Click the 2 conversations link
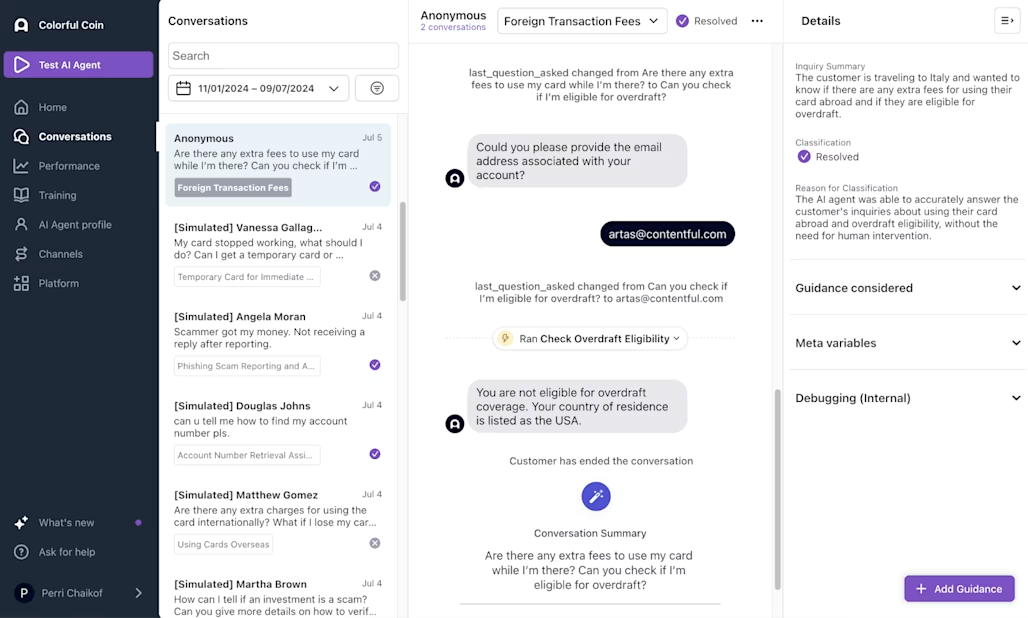Image resolution: width=1028 pixels, height=618 pixels. point(453,28)
